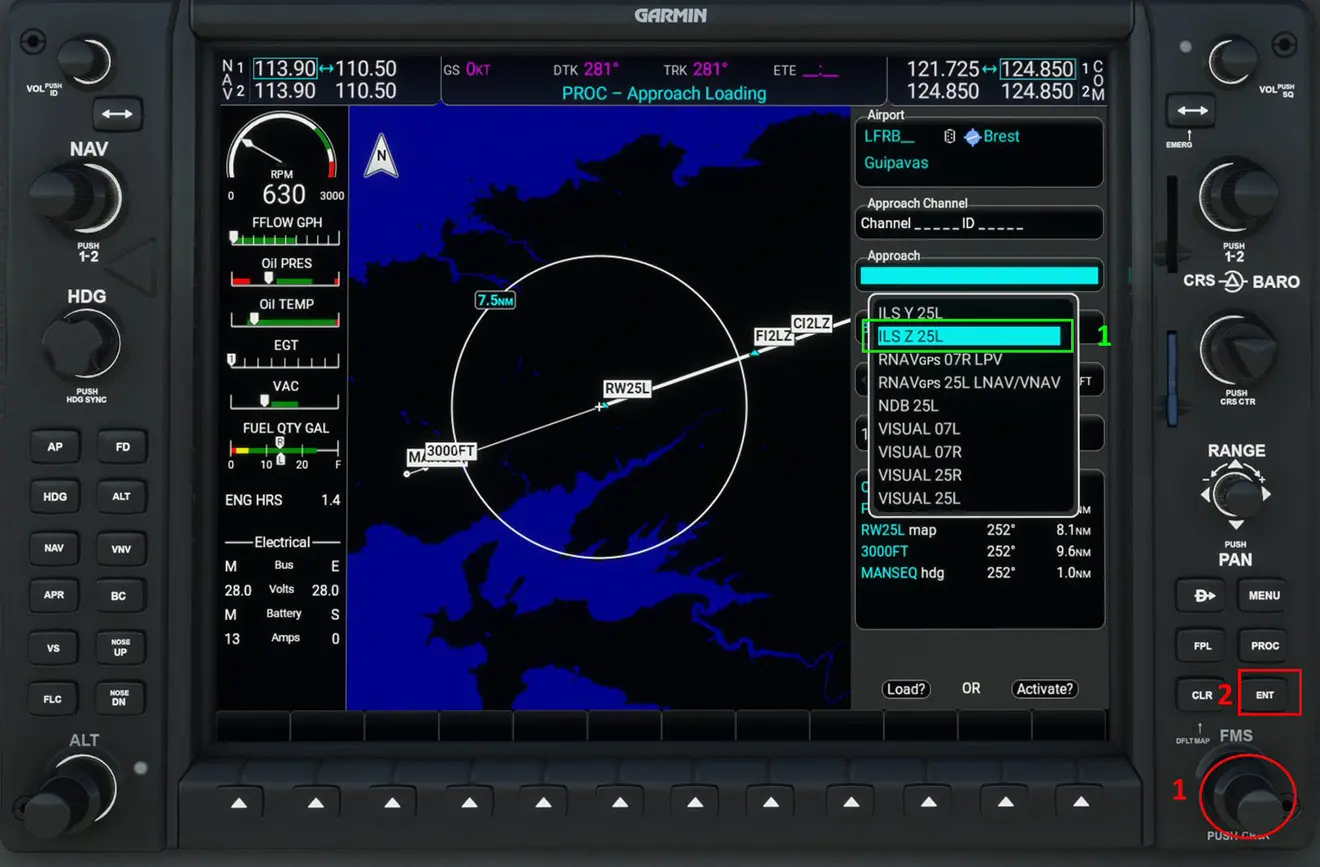Click the Load? button
1320x867 pixels.
[906, 689]
